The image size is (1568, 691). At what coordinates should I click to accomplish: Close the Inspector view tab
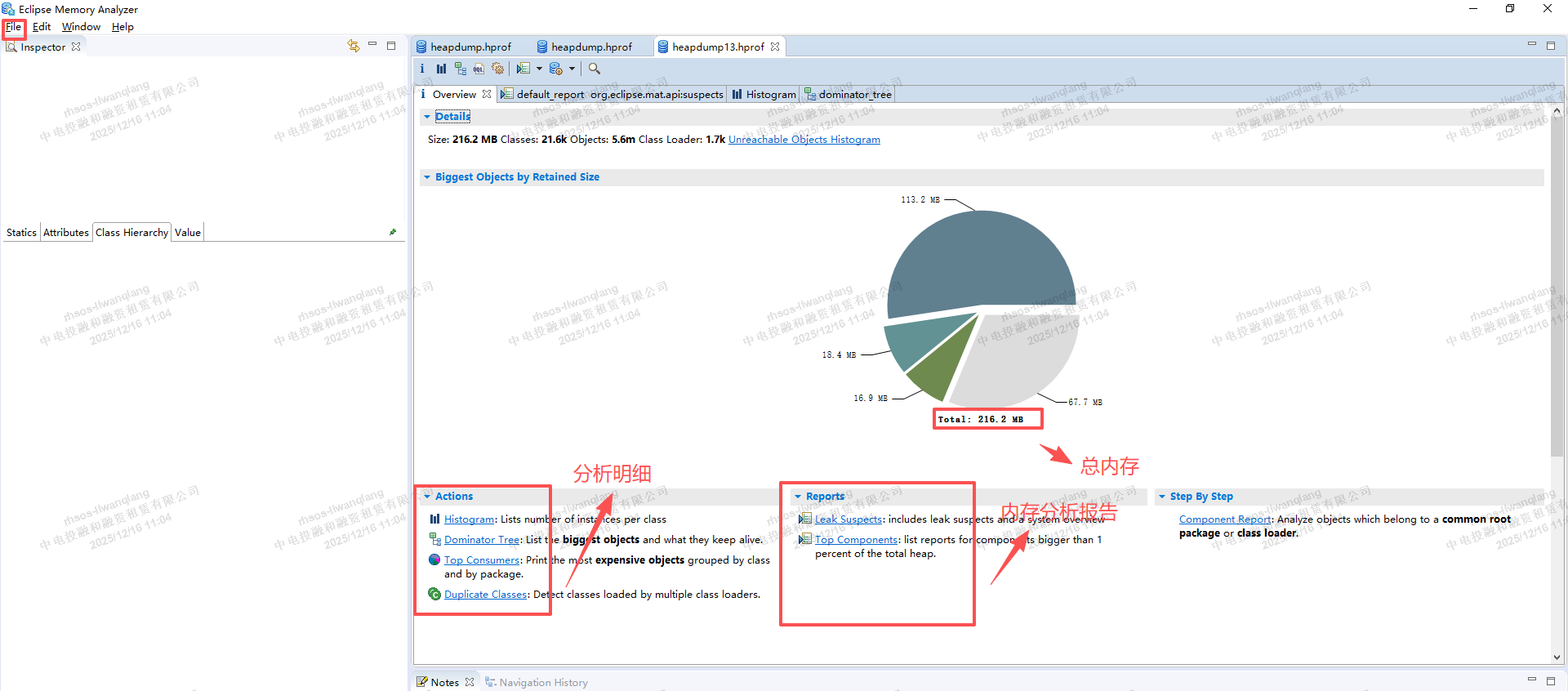click(x=76, y=47)
